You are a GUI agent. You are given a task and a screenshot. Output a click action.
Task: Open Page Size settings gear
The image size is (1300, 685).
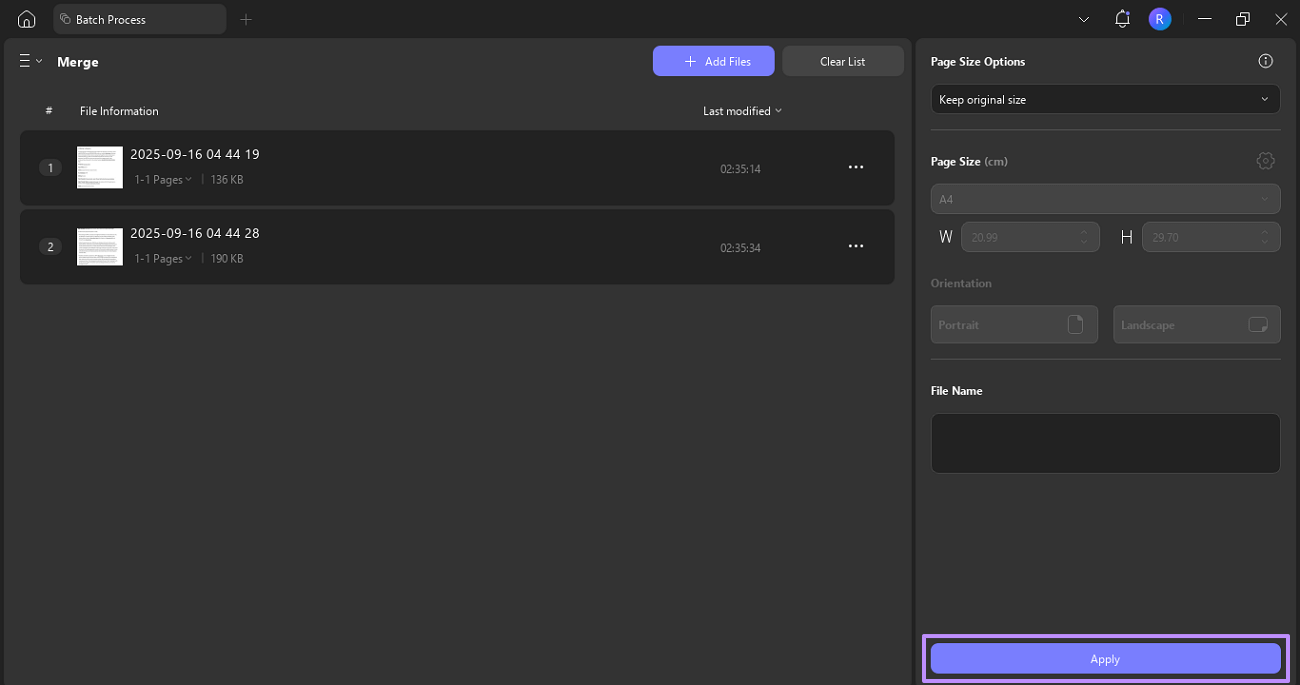(1266, 161)
